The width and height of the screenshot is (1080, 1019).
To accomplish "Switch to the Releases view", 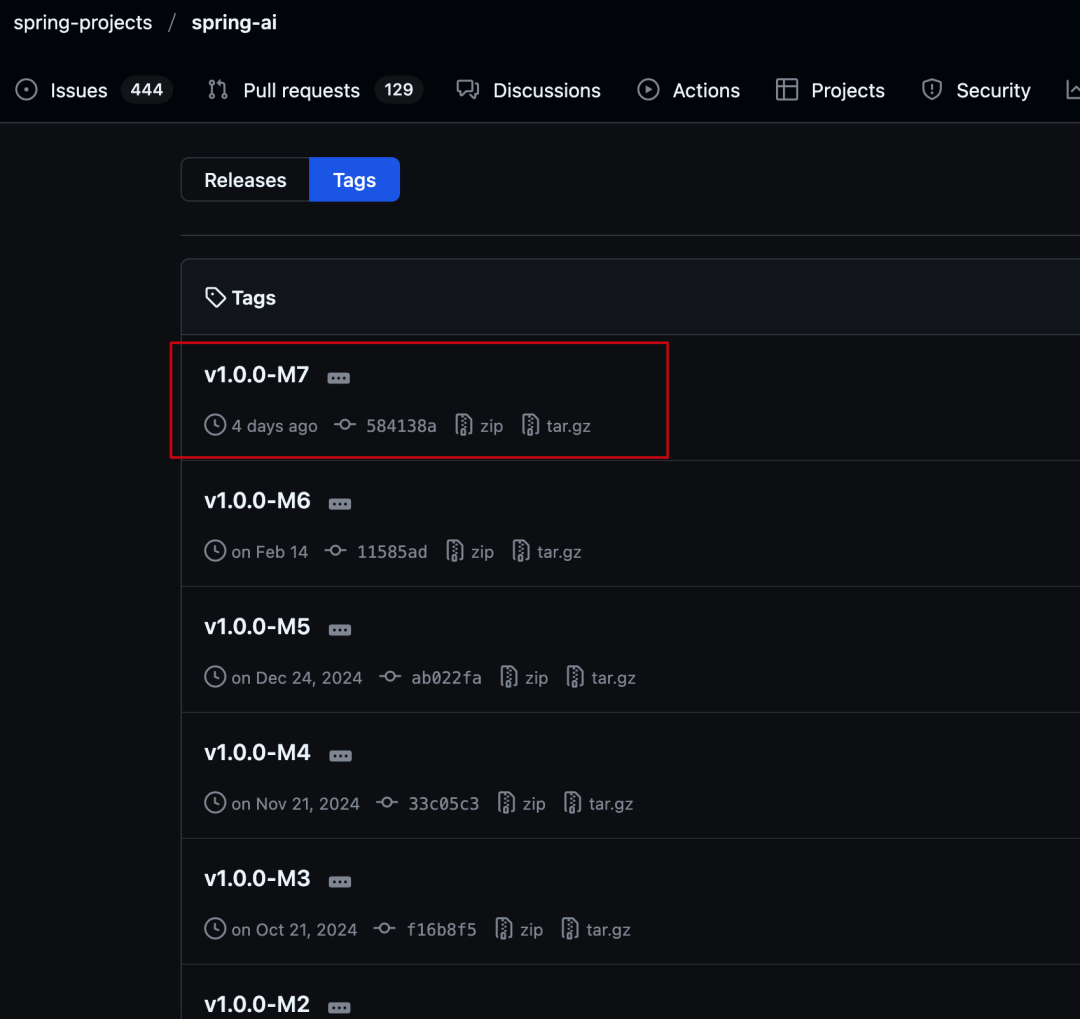I will point(245,180).
